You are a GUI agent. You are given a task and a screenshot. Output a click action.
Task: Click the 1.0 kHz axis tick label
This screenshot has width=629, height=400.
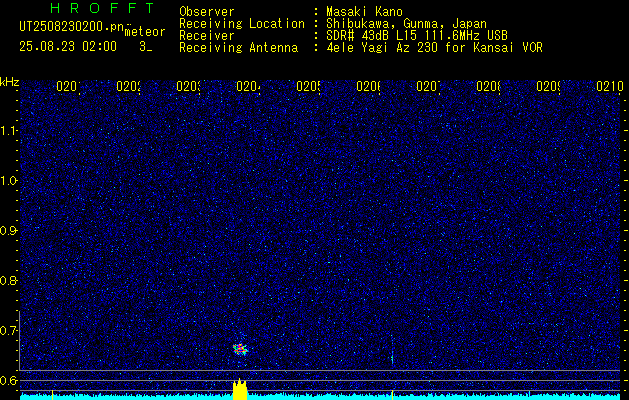[x=8, y=181]
